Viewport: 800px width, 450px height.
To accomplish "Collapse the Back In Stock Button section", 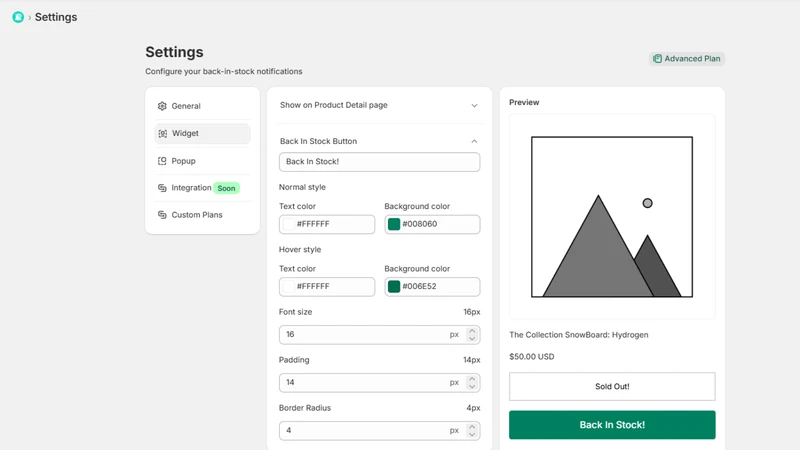I will [x=474, y=141].
